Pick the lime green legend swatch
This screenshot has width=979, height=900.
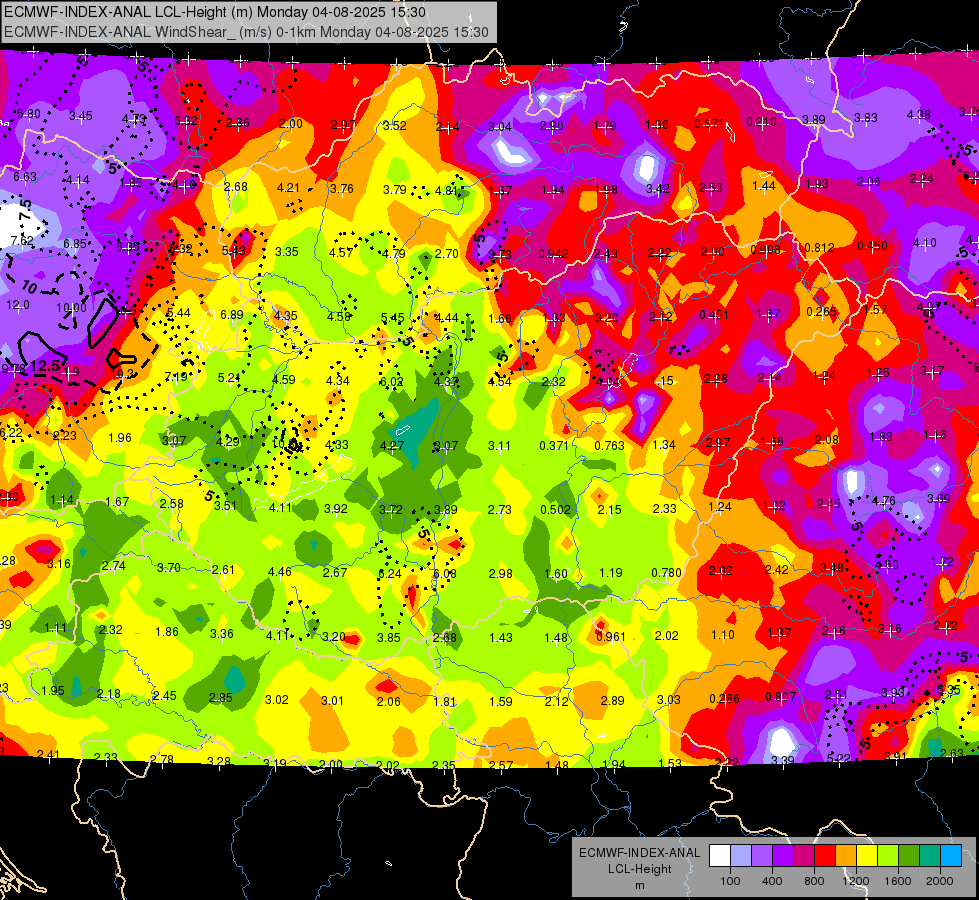click(888, 856)
